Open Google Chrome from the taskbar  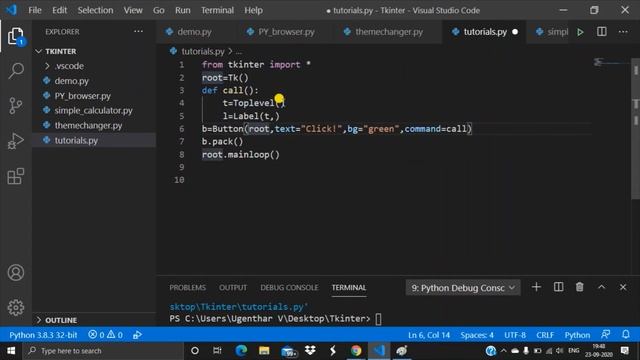[356, 351]
